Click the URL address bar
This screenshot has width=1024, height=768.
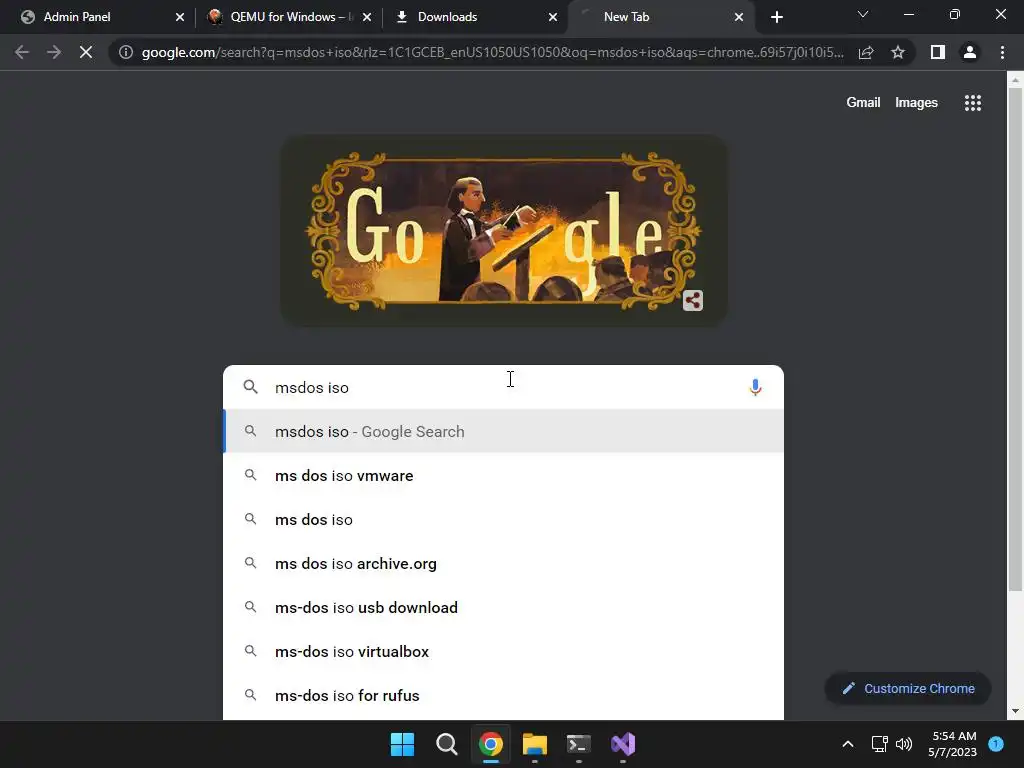point(492,52)
